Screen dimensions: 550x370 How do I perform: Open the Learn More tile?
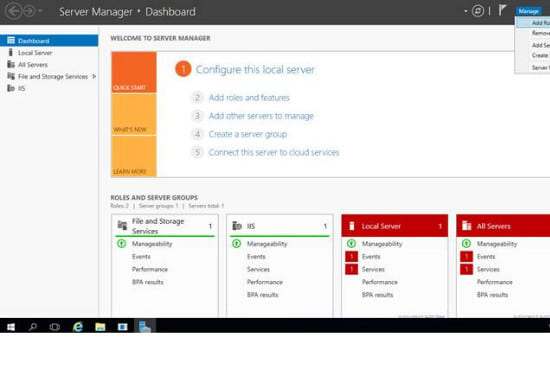coord(134,156)
